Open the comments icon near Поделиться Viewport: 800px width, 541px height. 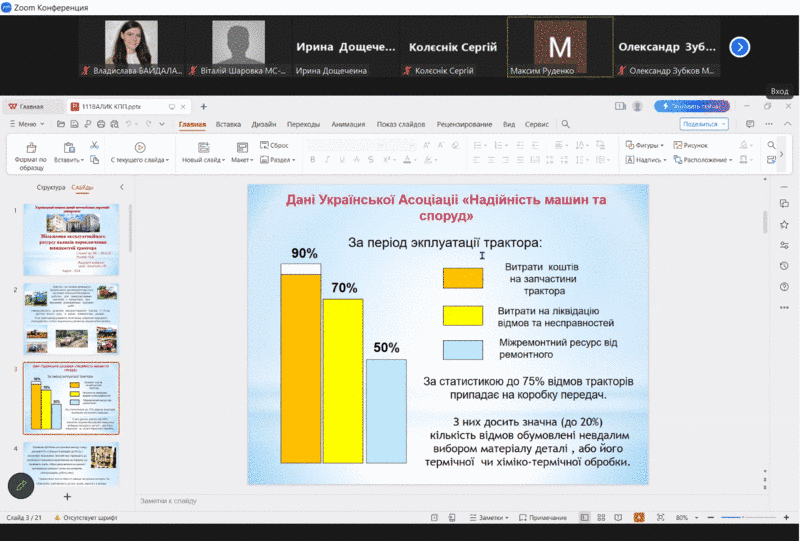coord(750,124)
